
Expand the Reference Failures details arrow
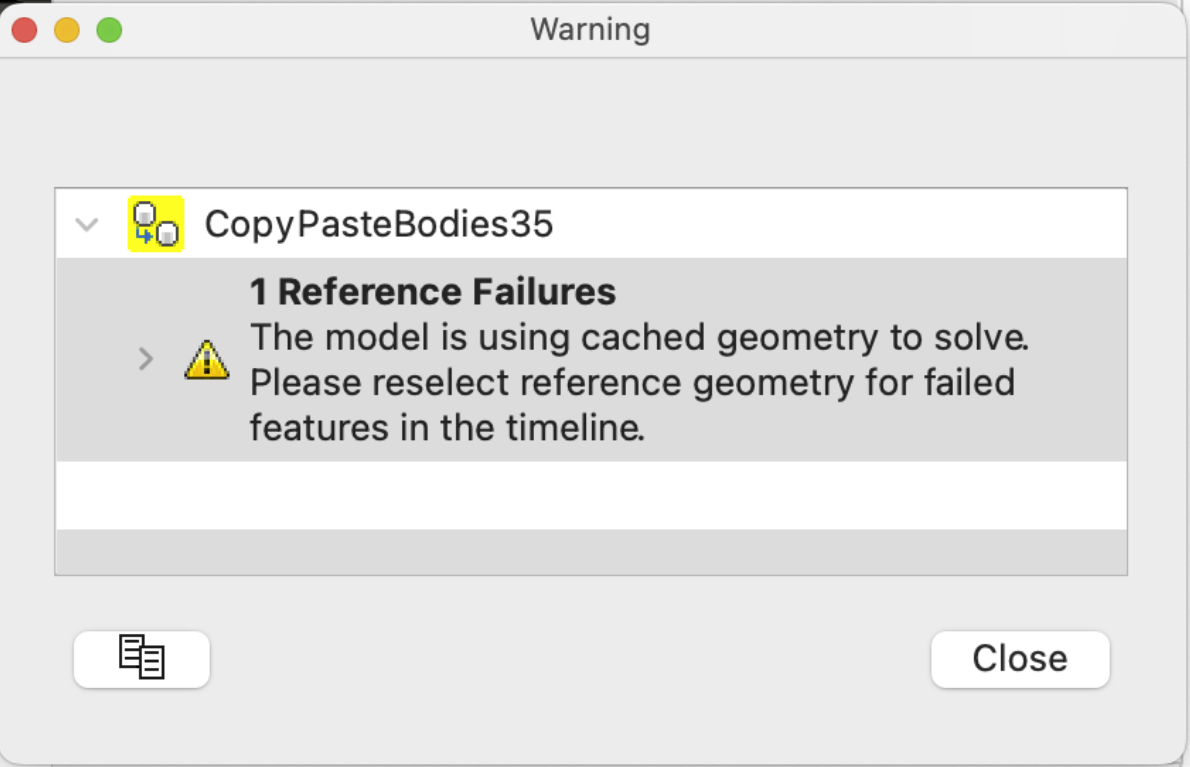(146, 359)
